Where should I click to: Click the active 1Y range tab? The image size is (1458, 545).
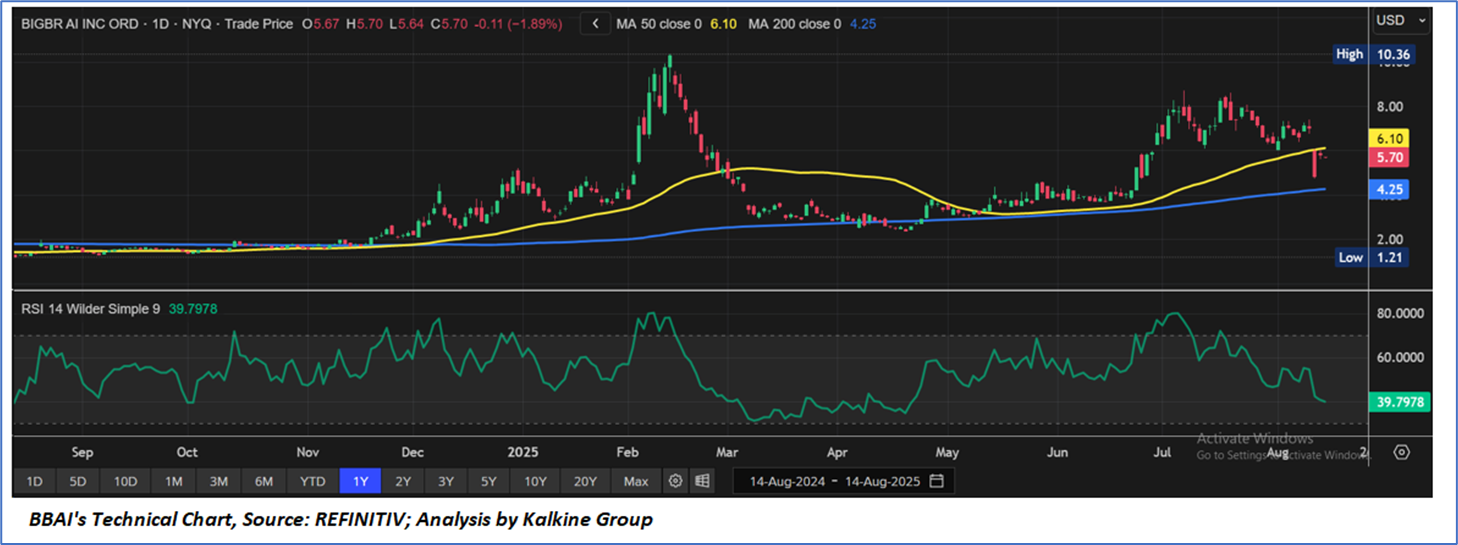(x=360, y=481)
